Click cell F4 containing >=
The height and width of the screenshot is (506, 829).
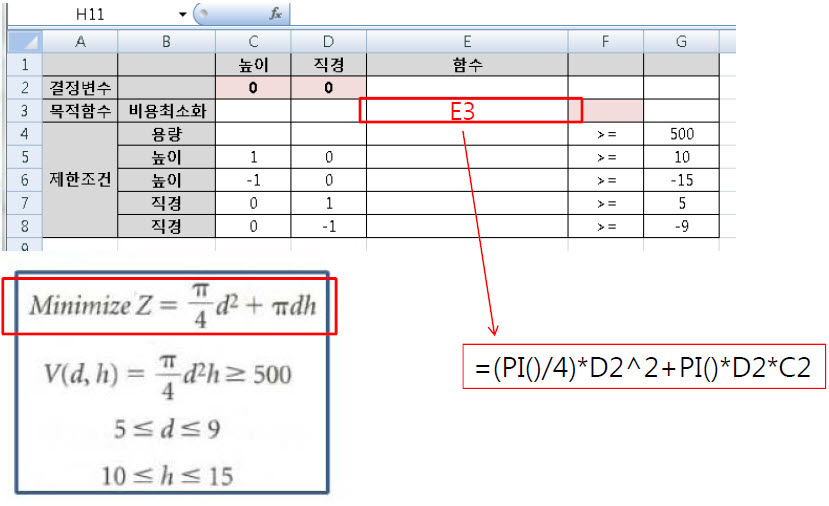click(x=605, y=134)
